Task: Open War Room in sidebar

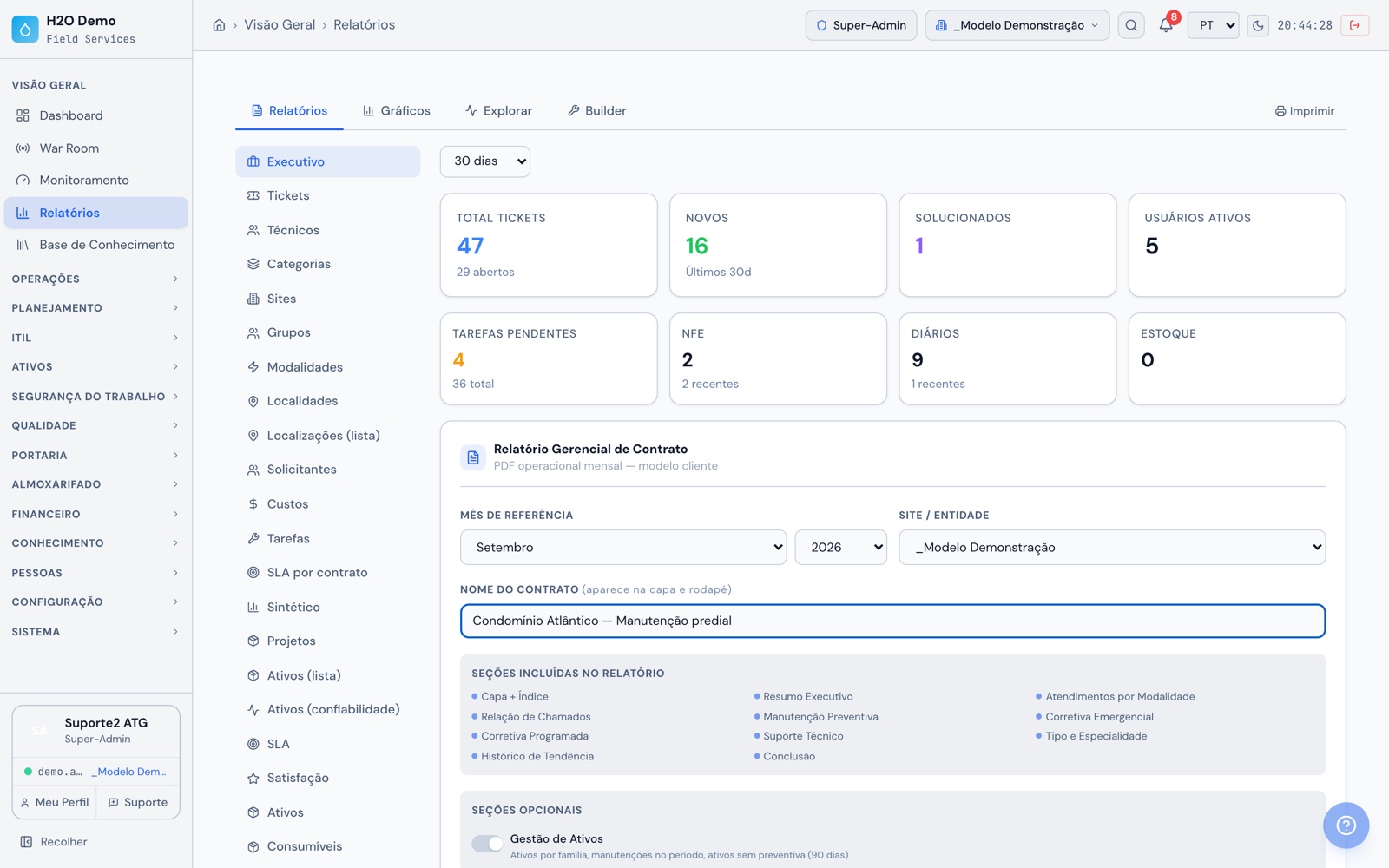Action: pos(95,148)
